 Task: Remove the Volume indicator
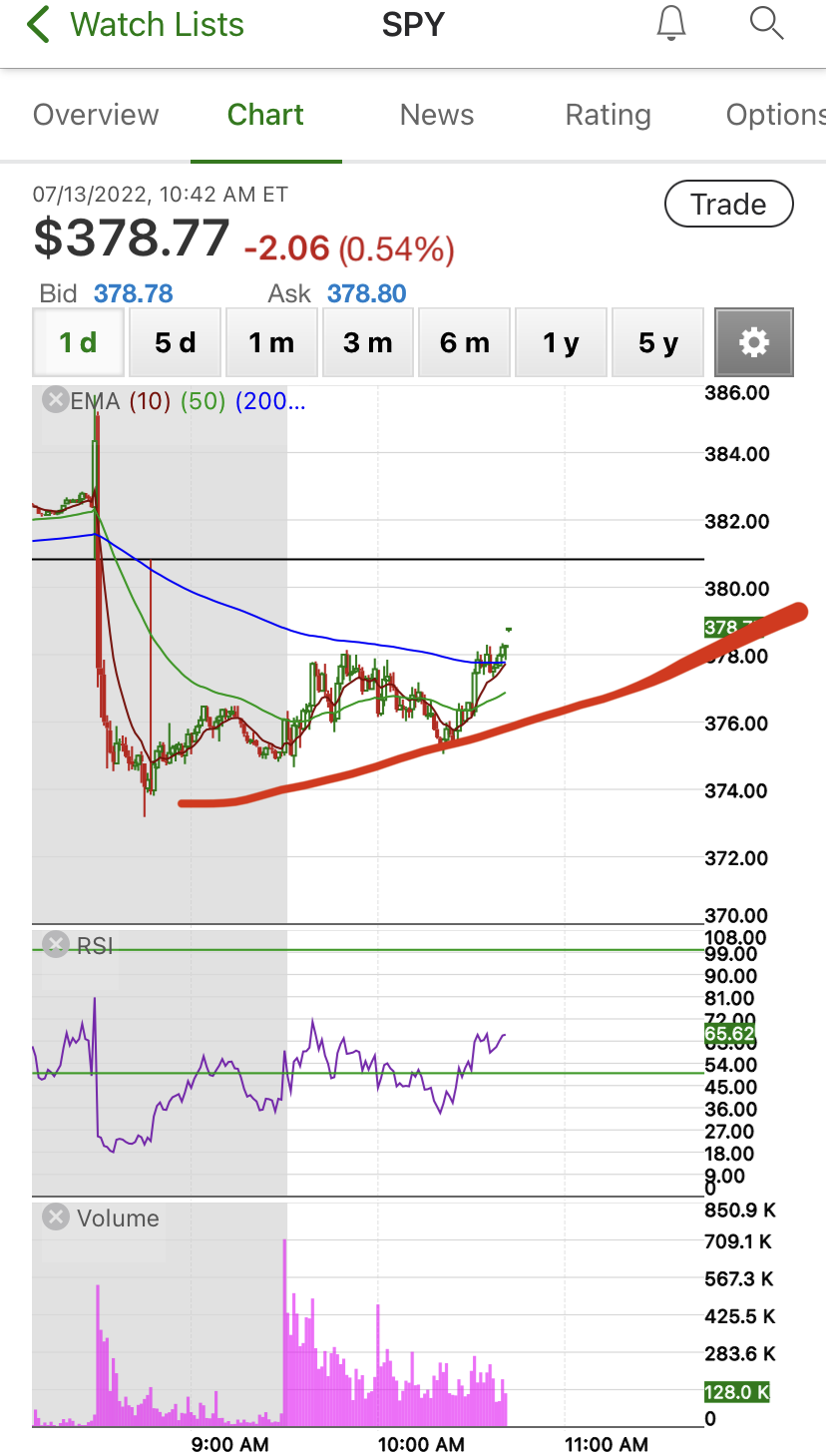(57, 1217)
